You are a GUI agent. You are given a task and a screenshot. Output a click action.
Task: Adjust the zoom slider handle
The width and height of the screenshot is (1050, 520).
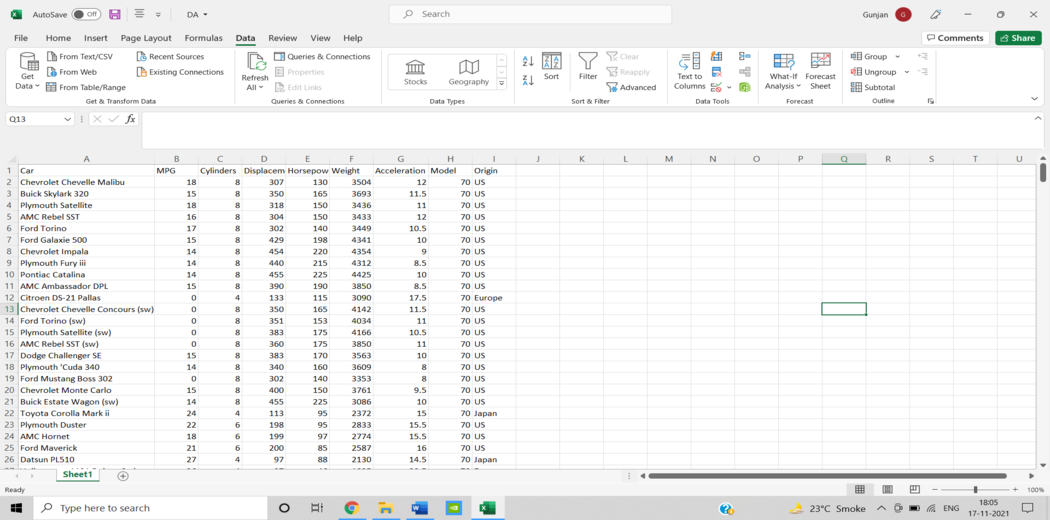click(x=976, y=490)
